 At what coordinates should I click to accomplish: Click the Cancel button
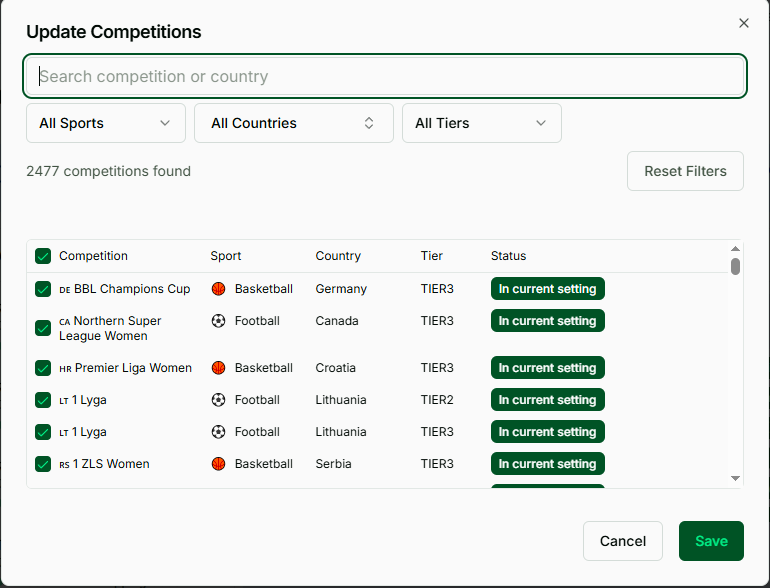[623, 541]
